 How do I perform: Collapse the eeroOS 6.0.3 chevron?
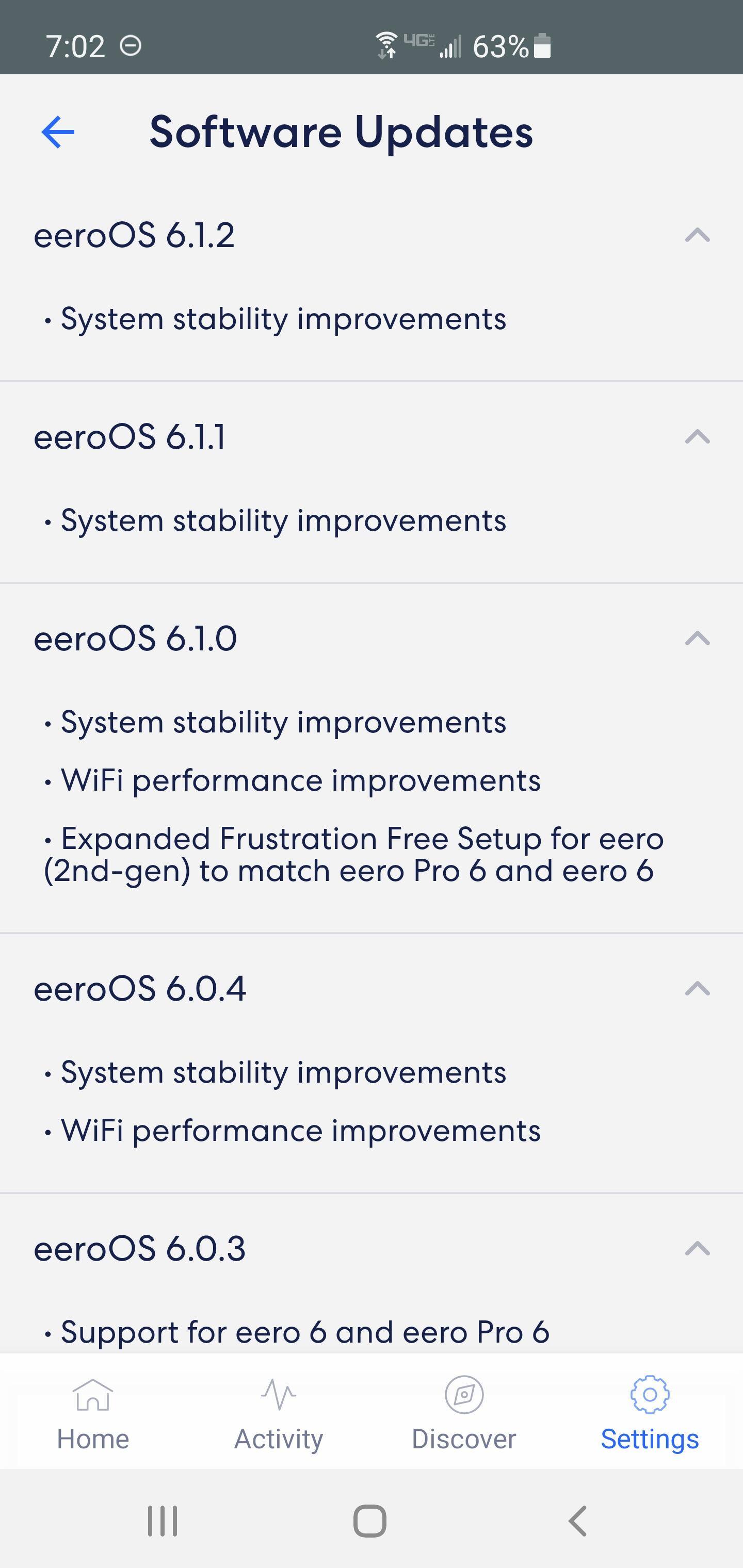[697, 1248]
